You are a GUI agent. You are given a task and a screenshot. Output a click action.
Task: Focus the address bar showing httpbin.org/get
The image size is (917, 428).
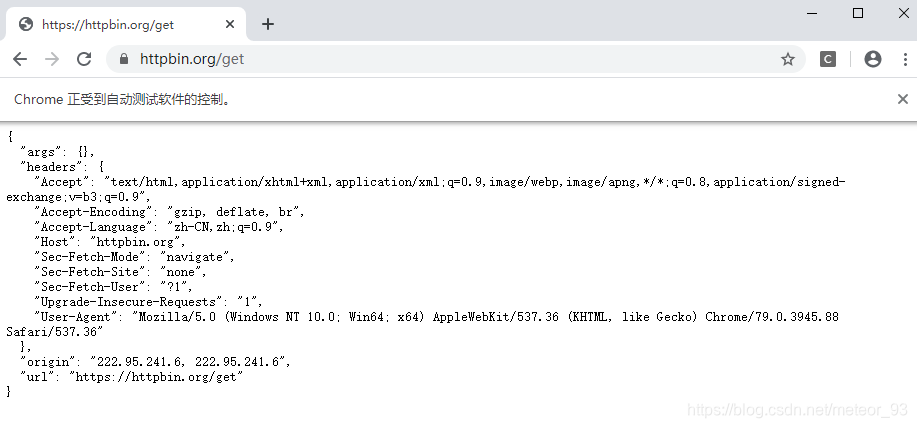point(456,59)
